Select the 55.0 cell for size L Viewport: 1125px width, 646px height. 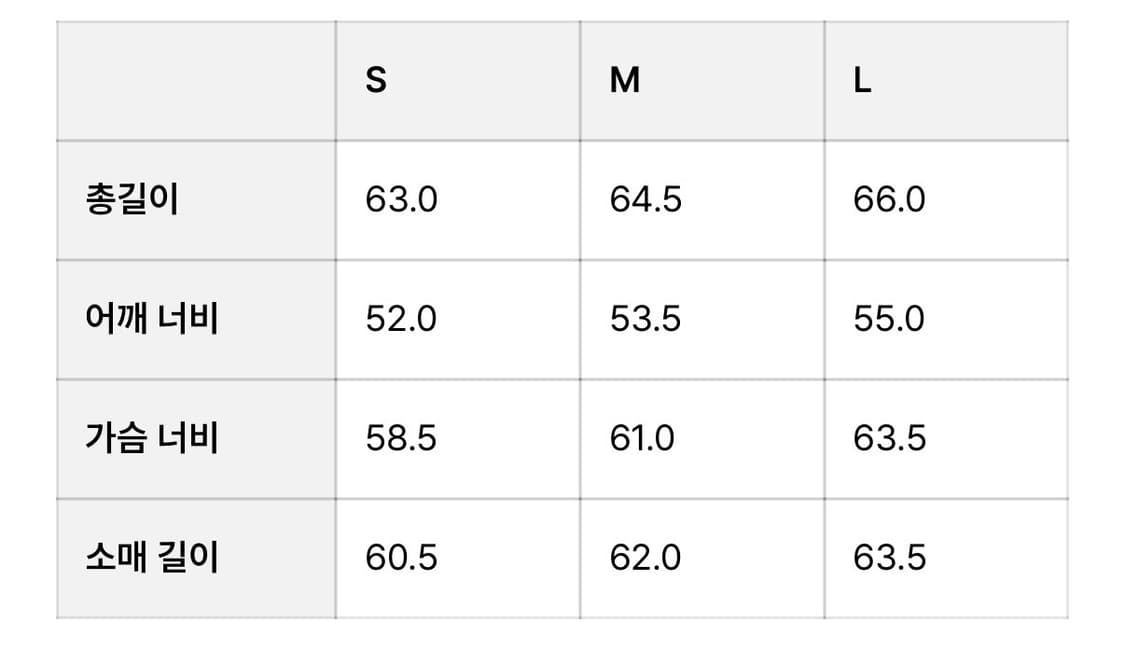tap(889, 319)
